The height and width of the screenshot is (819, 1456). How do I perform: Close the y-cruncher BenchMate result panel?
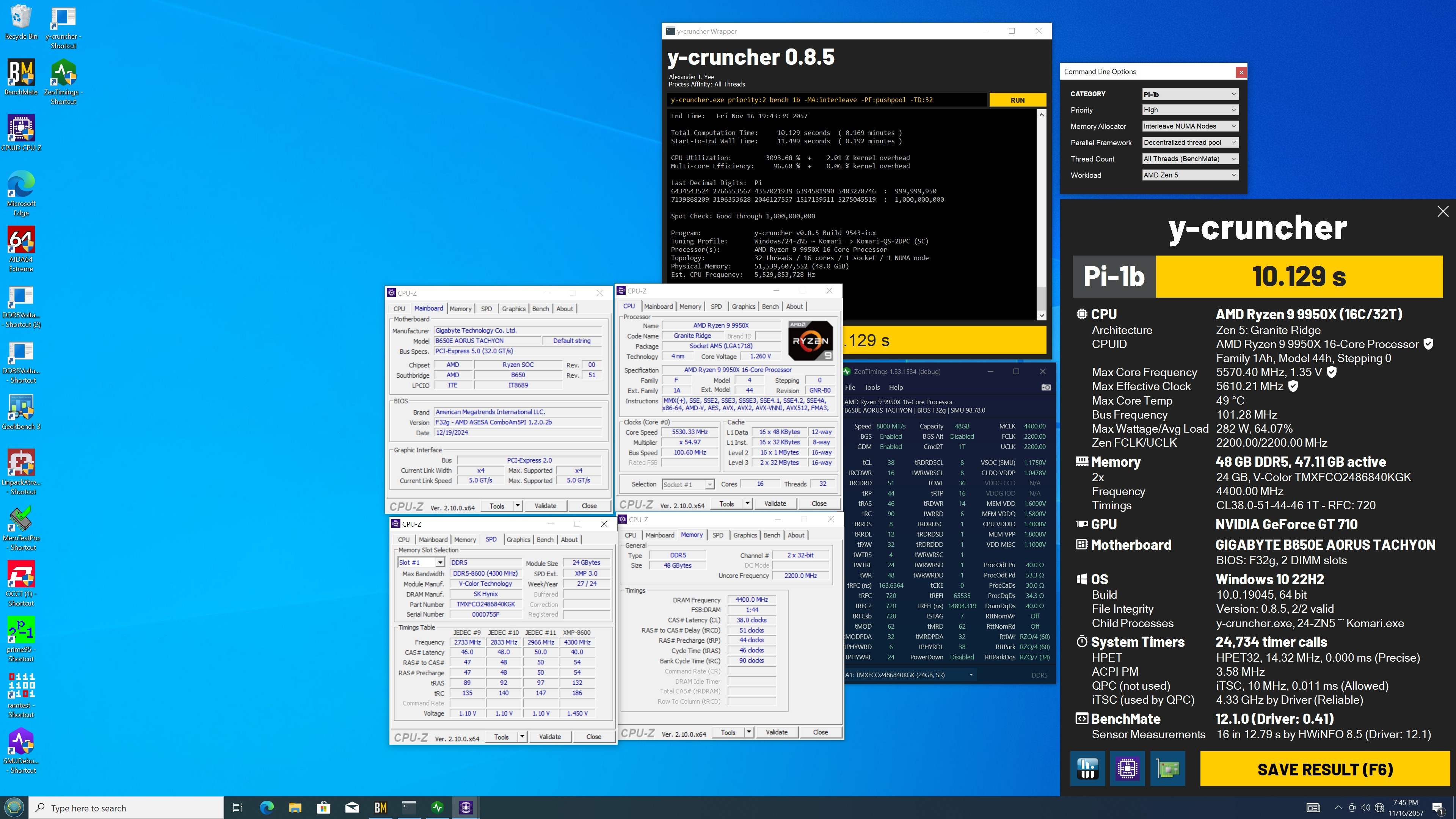pyautogui.click(x=1443, y=212)
